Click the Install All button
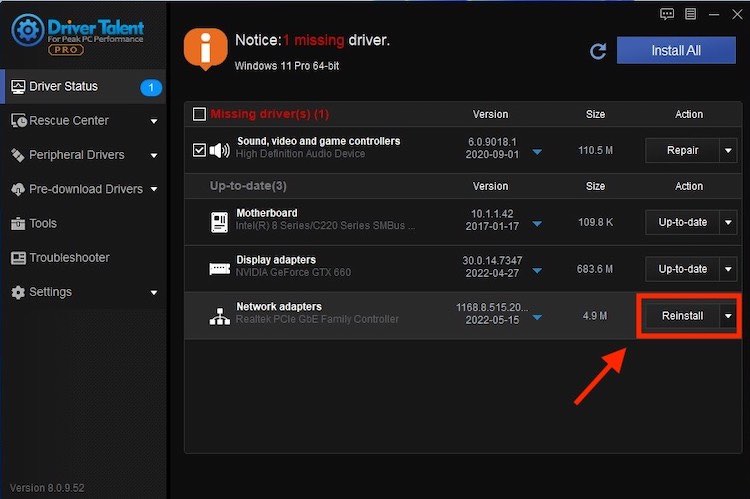The height and width of the screenshot is (499, 750). tap(676, 50)
